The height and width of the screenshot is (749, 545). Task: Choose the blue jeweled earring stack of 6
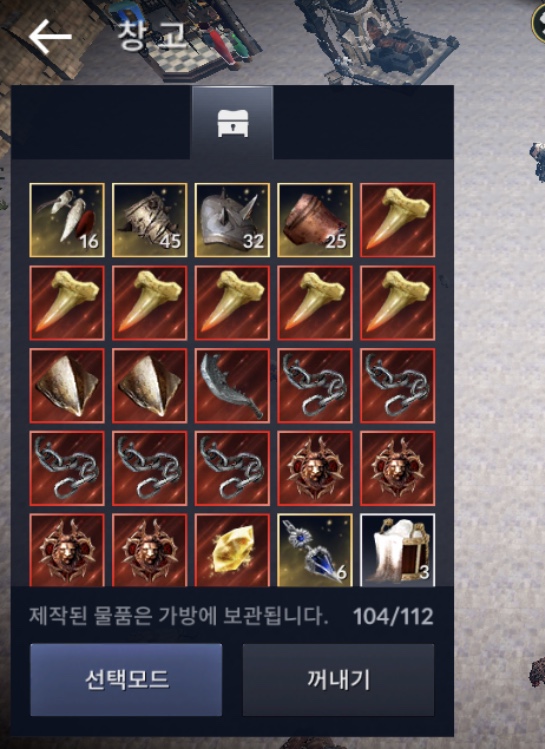[x=315, y=550]
